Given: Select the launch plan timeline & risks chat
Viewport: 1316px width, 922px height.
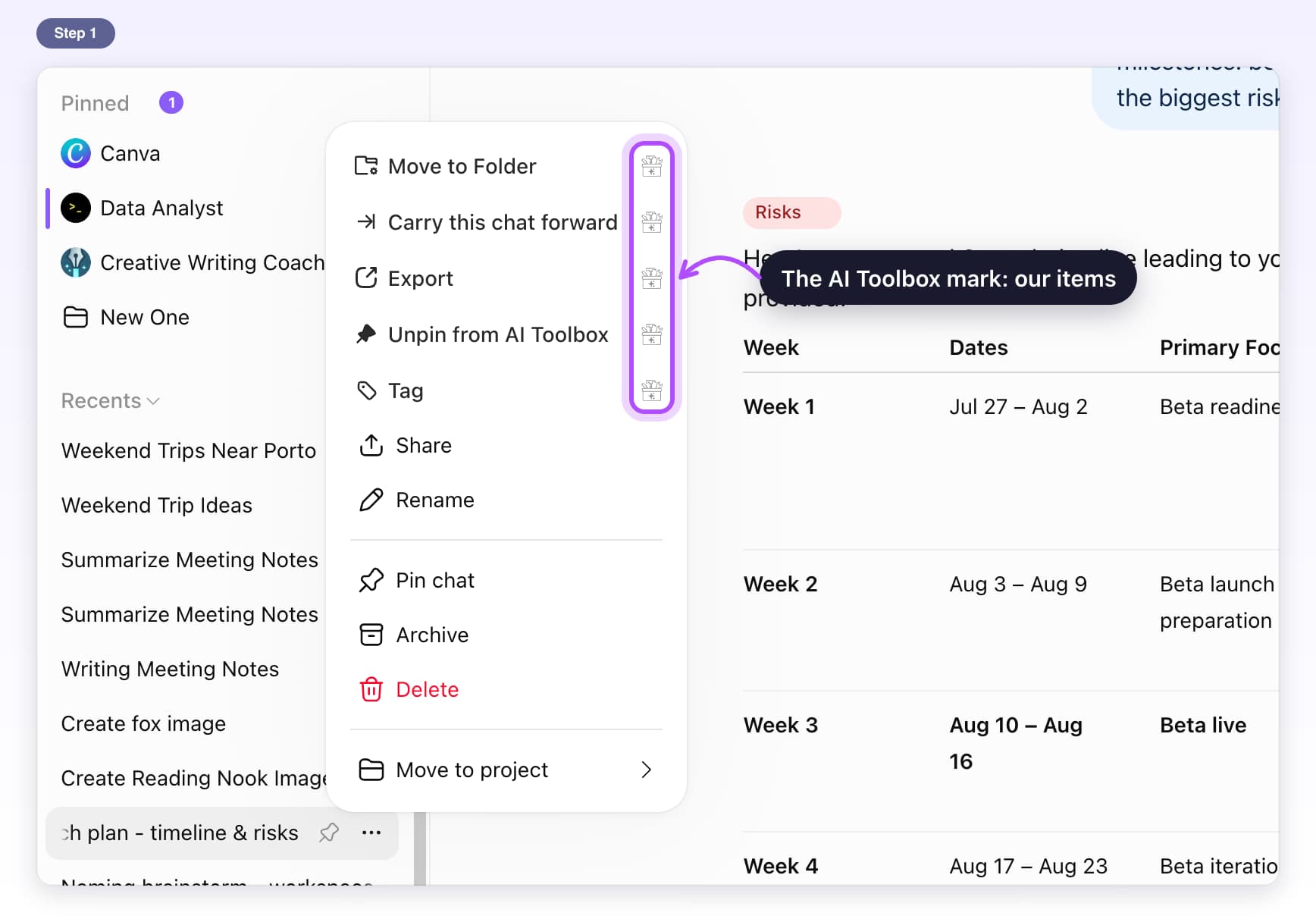Looking at the screenshot, I should [180, 833].
